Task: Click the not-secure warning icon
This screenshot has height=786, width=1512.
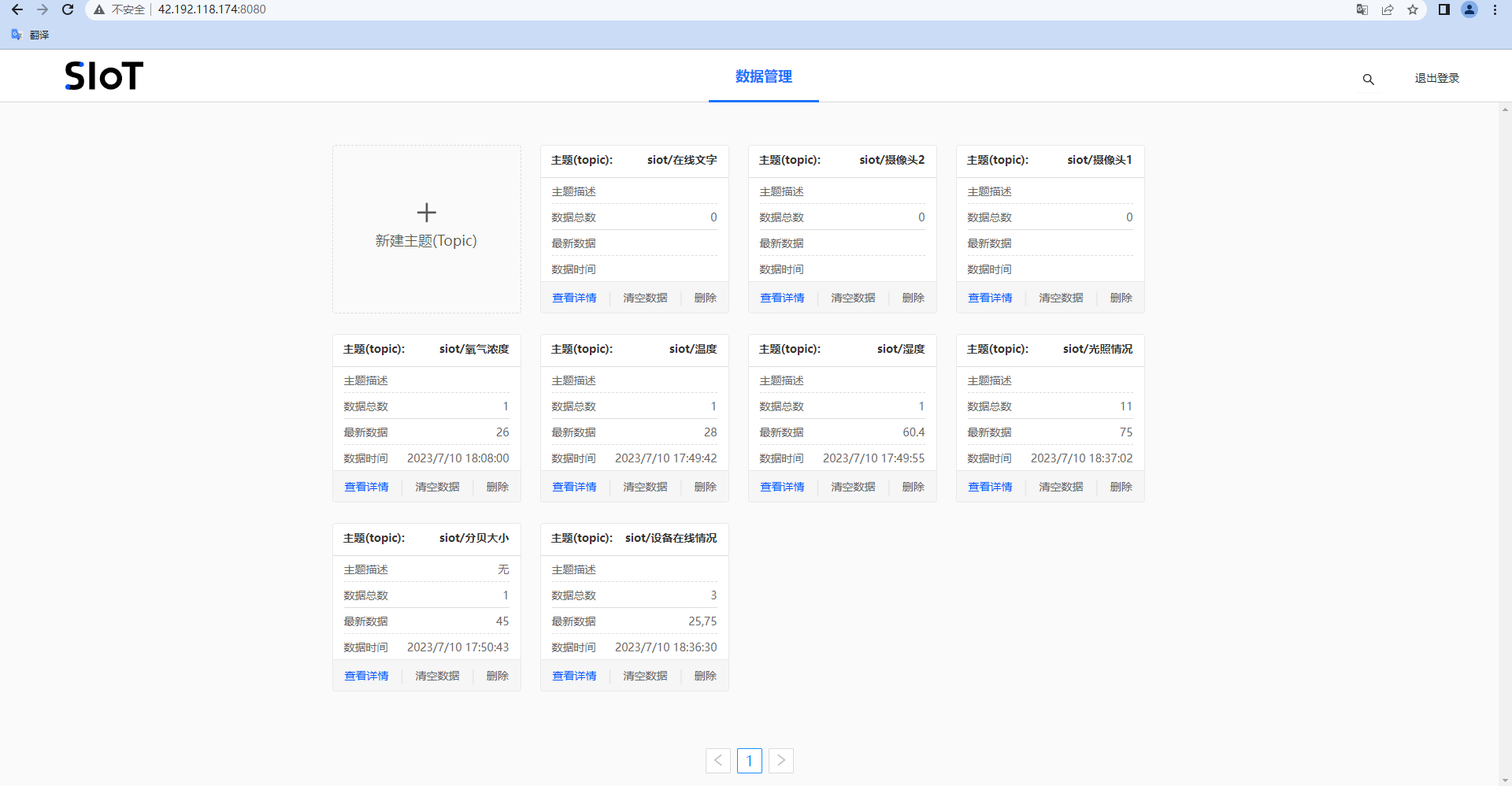Action: (x=99, y=9)
